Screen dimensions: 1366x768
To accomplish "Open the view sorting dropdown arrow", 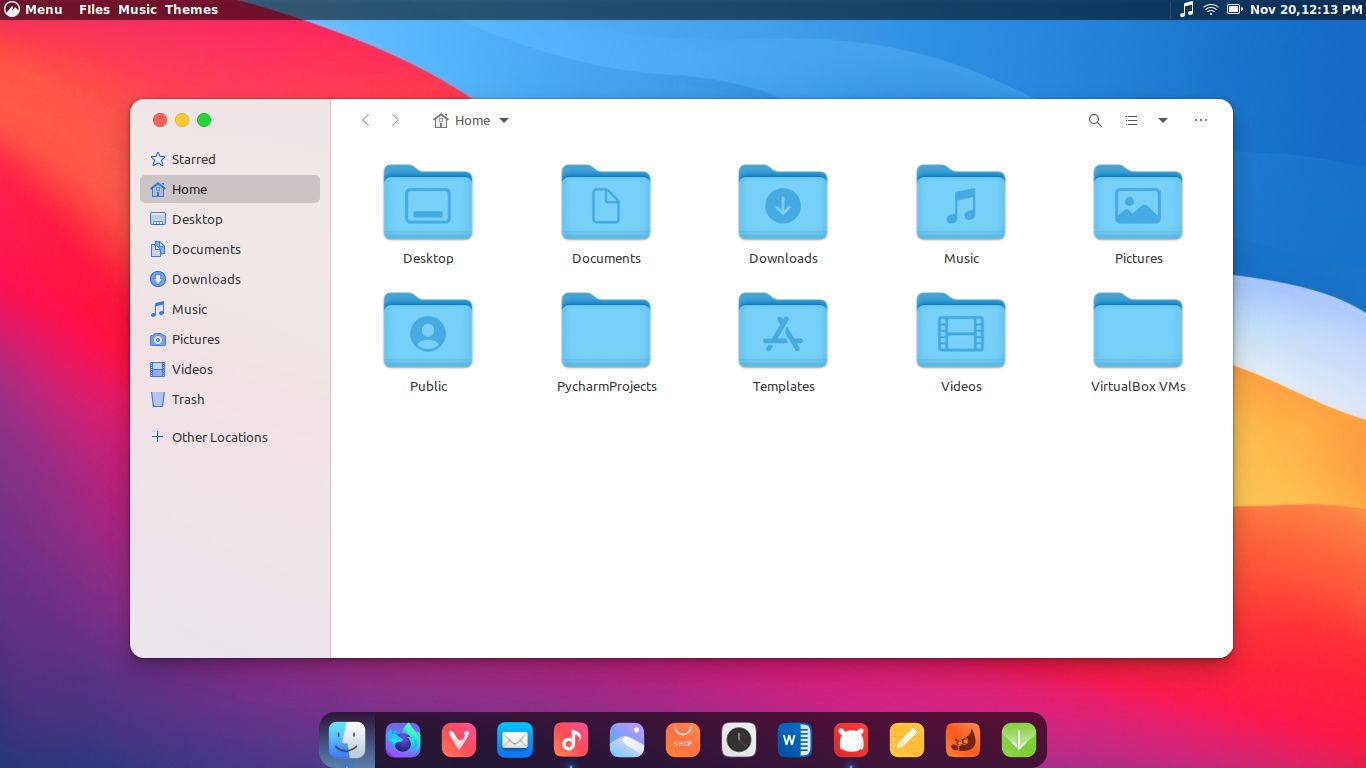I will pos(1162,120).
